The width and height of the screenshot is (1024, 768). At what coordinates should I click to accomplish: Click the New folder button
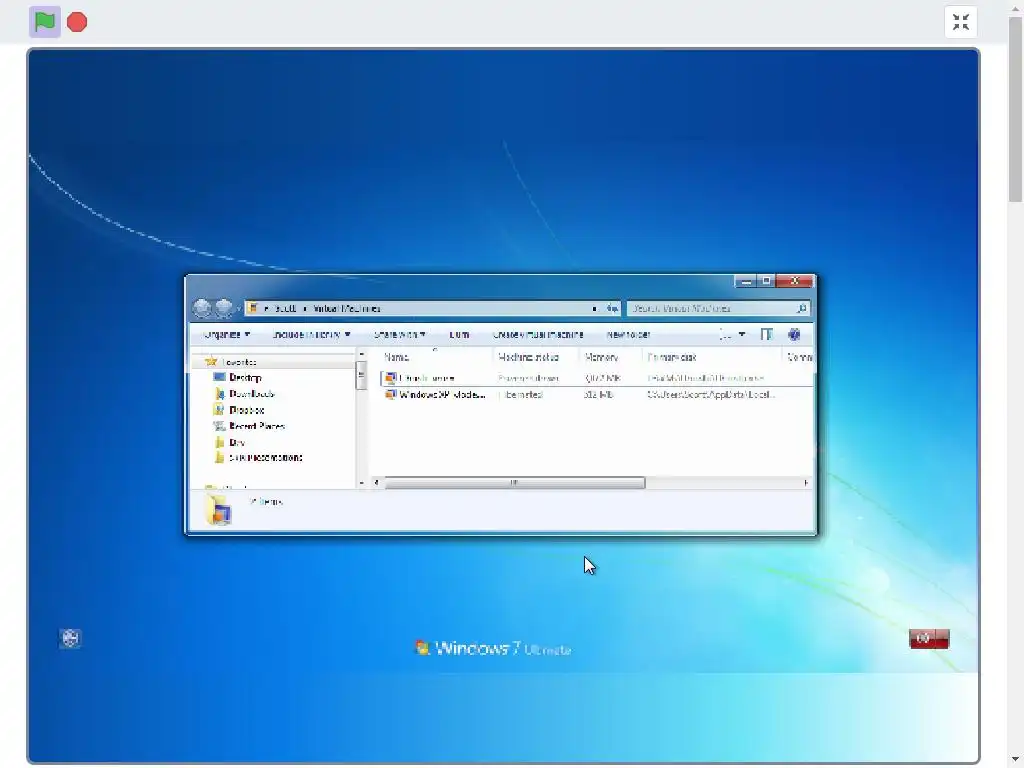[628, 334]
